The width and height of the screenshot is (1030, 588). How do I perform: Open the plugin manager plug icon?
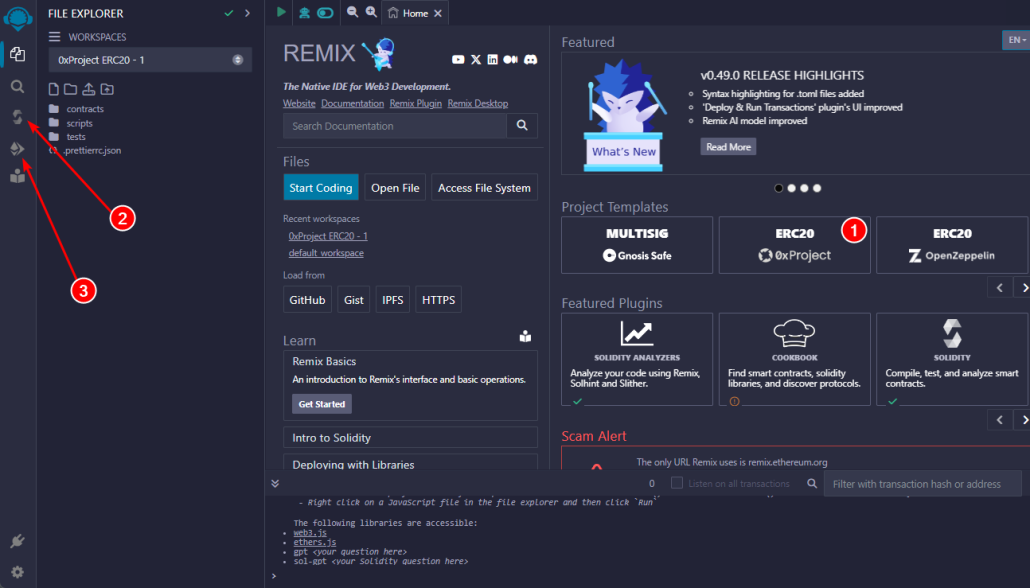pos(17,541)
